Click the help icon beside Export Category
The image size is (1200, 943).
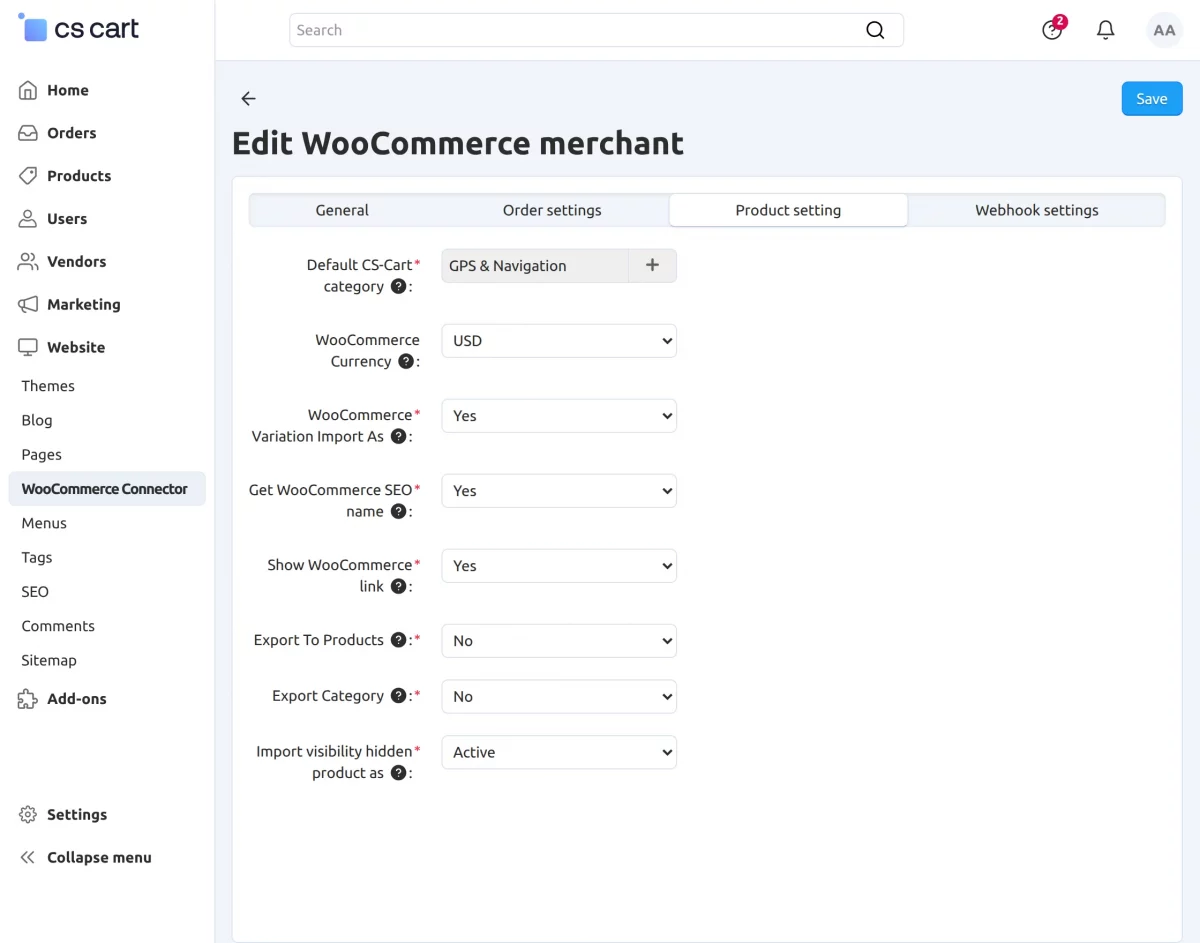coord(398,696)
